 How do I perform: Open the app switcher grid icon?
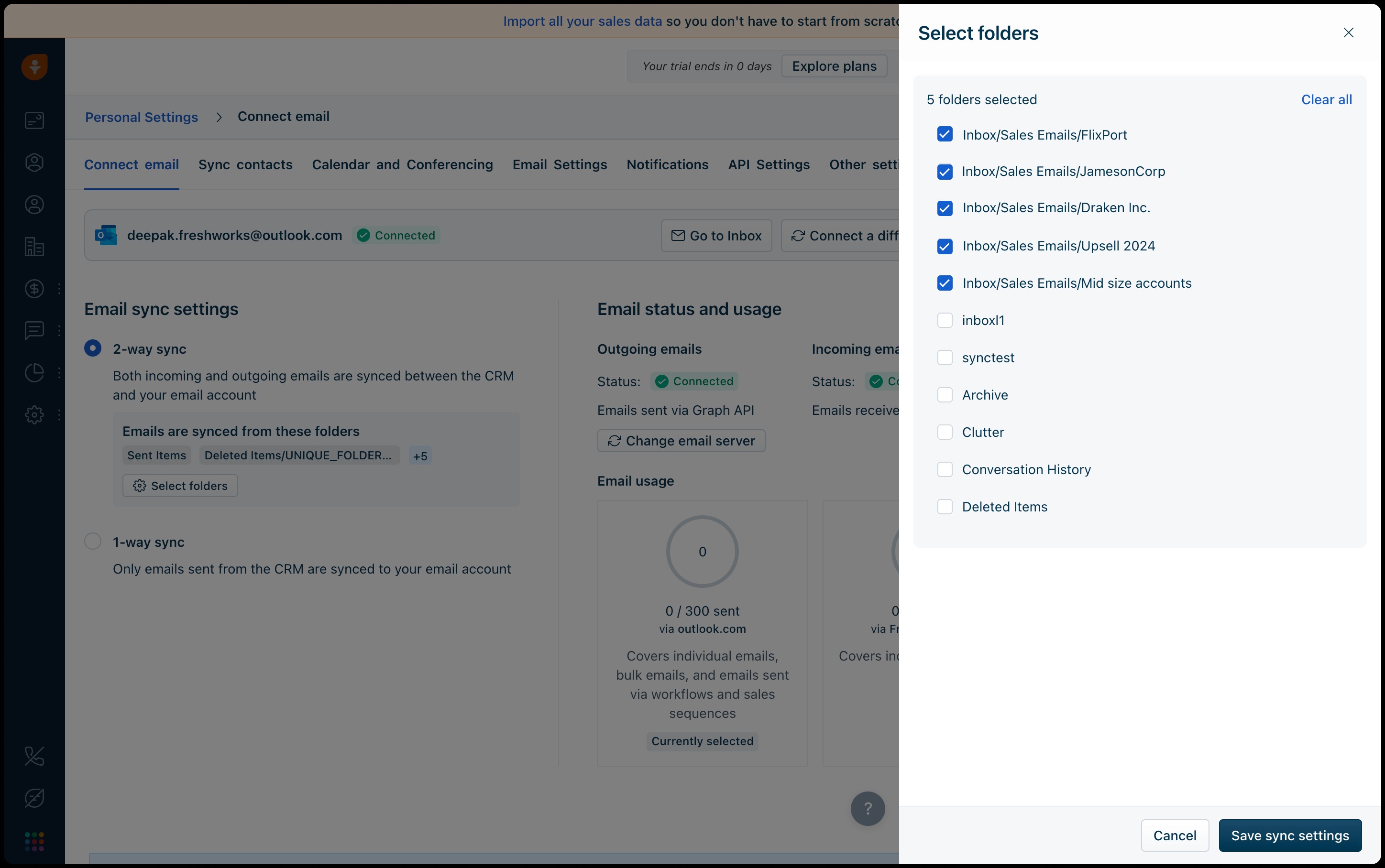click(x=34, y=841)
